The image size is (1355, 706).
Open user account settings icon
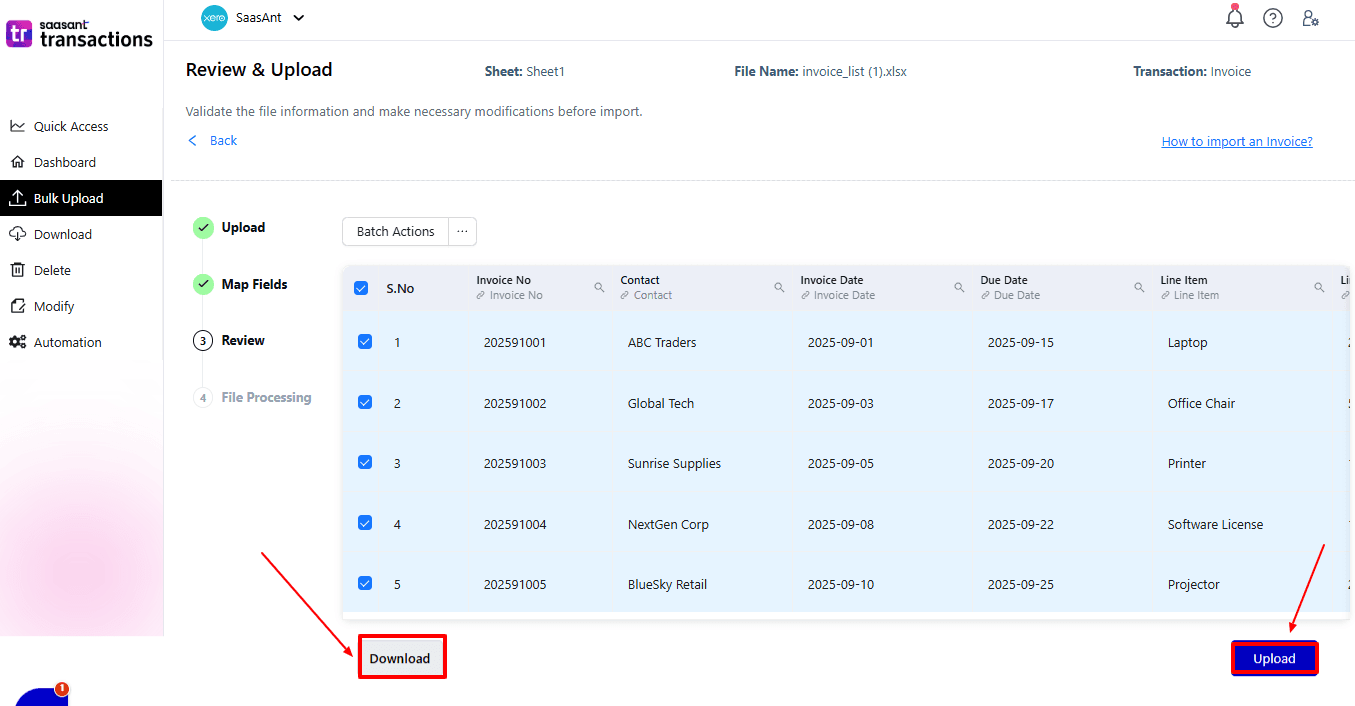coord(1310,18)
